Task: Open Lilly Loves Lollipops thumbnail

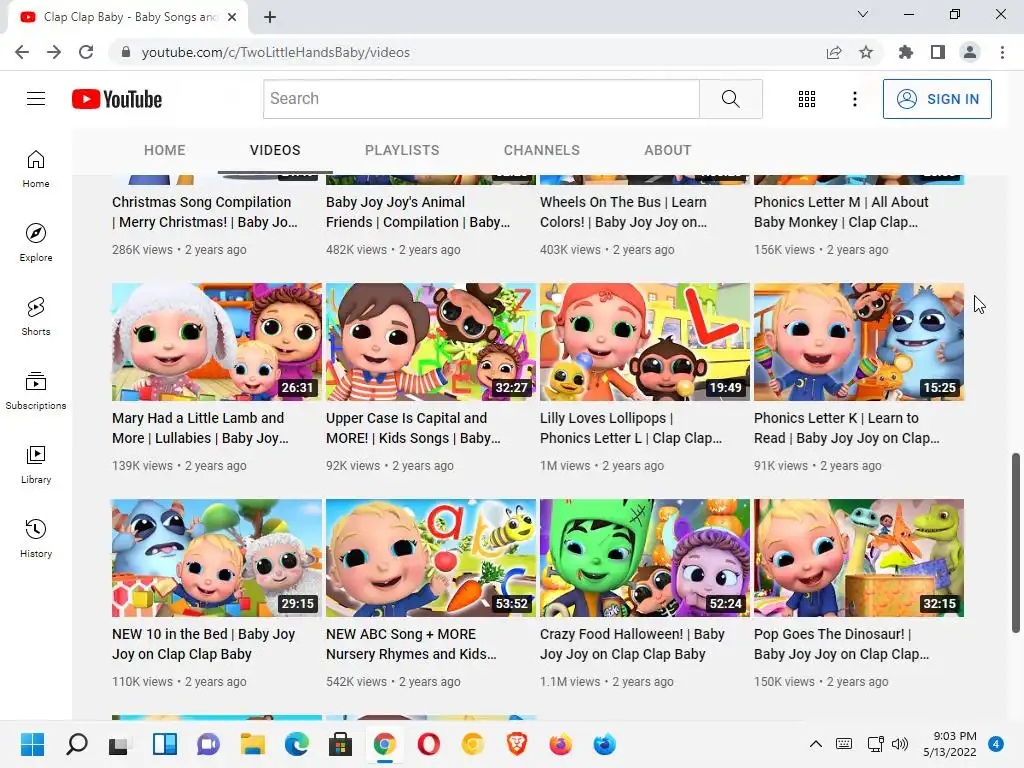Action: point(645,342)
